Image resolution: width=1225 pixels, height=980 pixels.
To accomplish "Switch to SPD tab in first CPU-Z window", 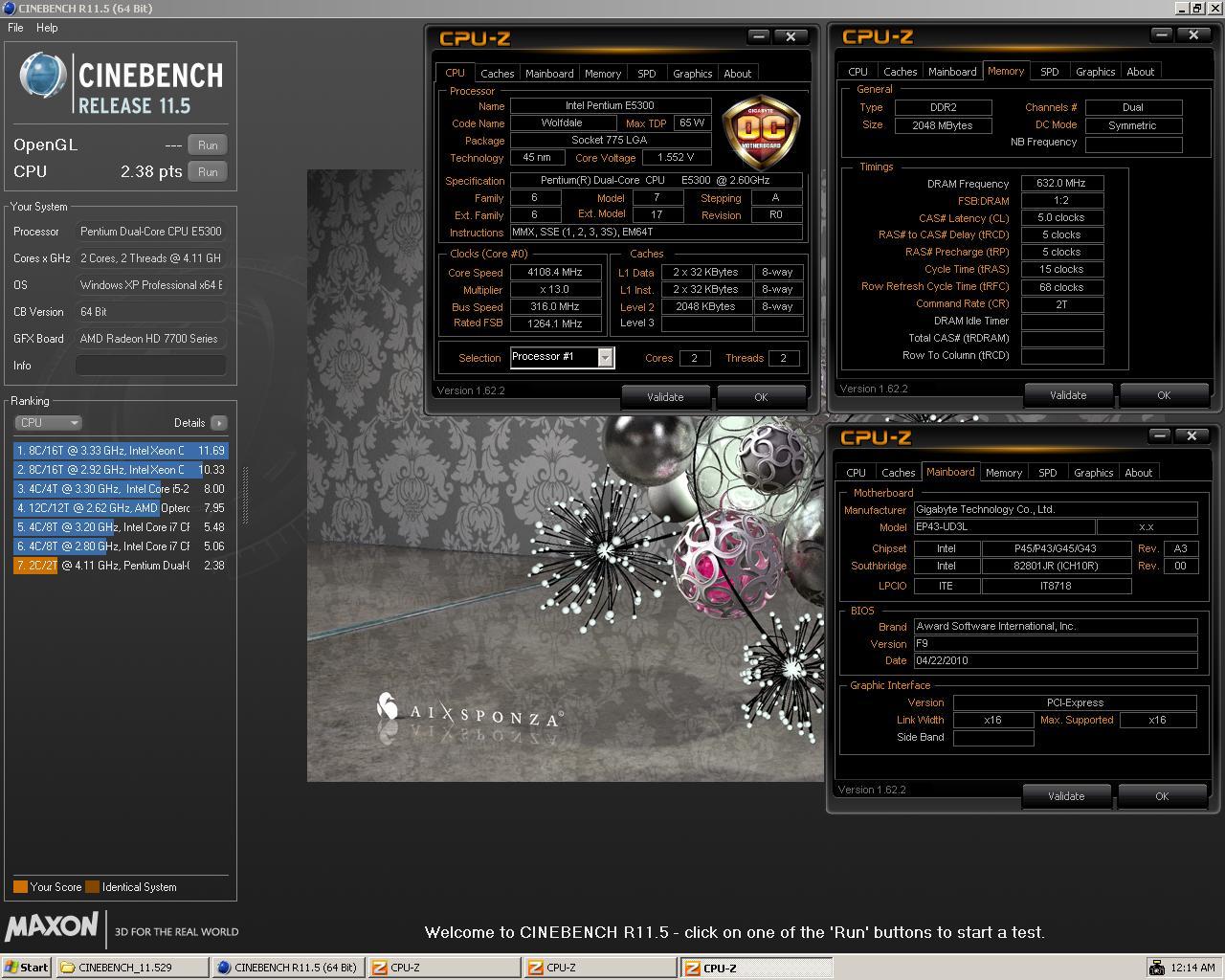I will click(x=647, y=74).
